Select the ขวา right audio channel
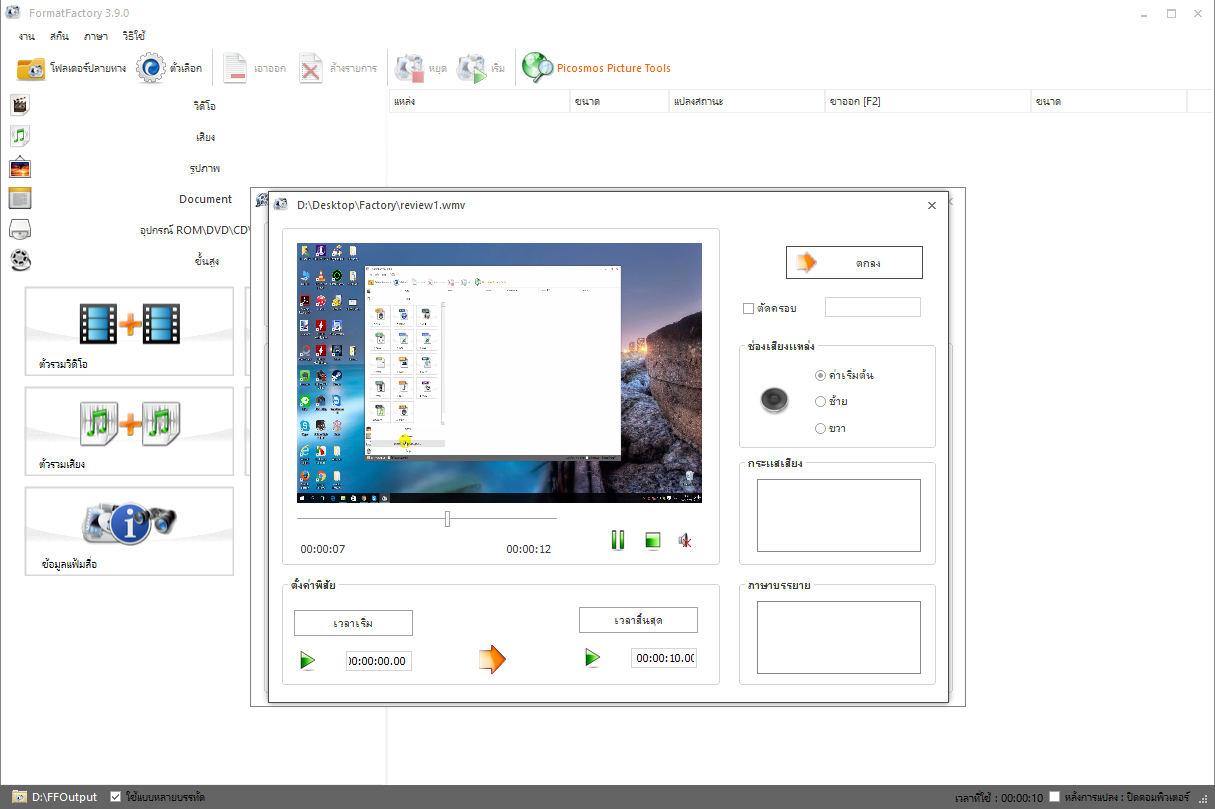 click(x=820, y=429)
